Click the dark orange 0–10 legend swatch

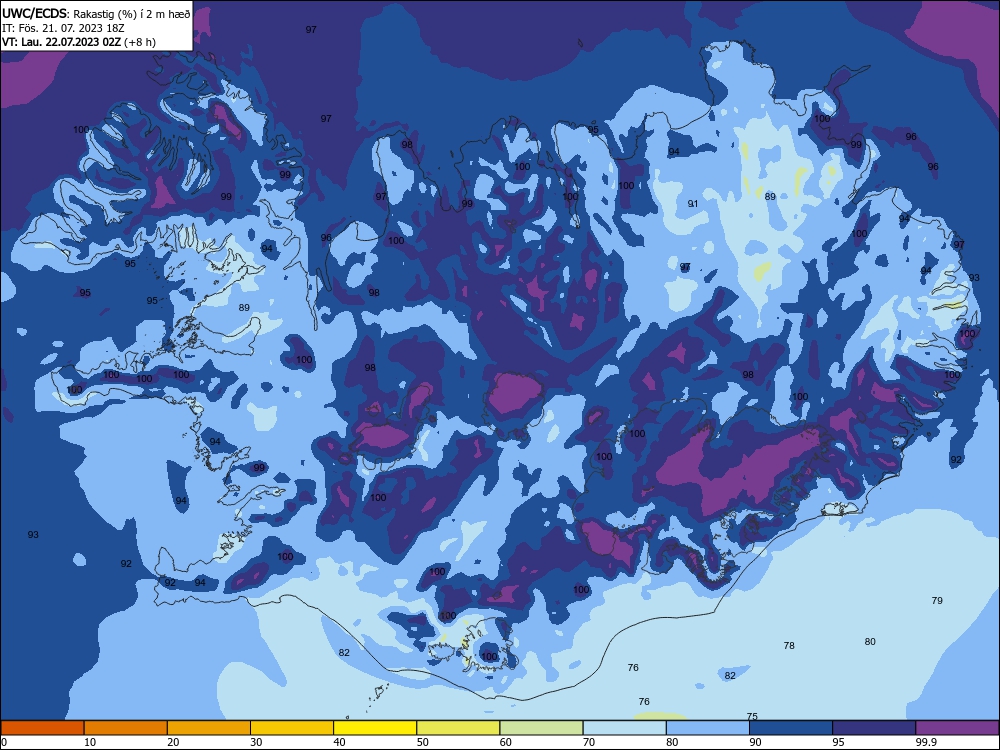(x=42, y=728)
